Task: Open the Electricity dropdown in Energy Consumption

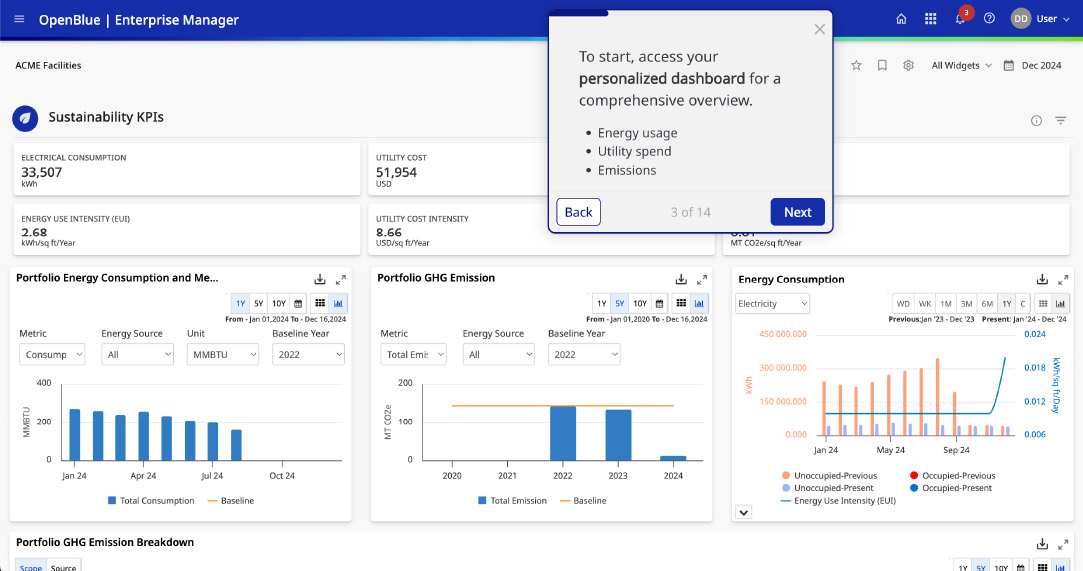Action: point(772,303)
